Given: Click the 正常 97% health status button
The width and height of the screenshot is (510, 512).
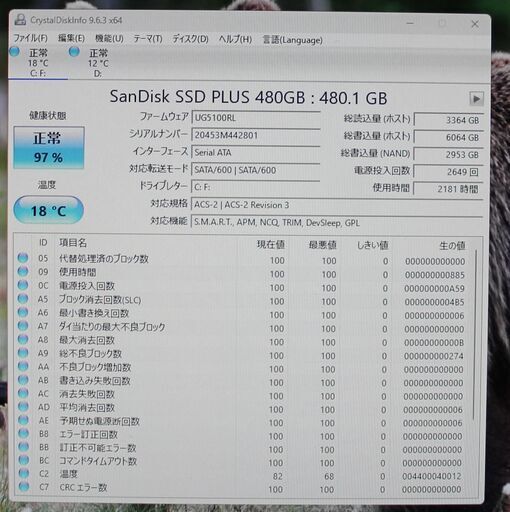Looking at the screenshot, I should coord(49,147).
